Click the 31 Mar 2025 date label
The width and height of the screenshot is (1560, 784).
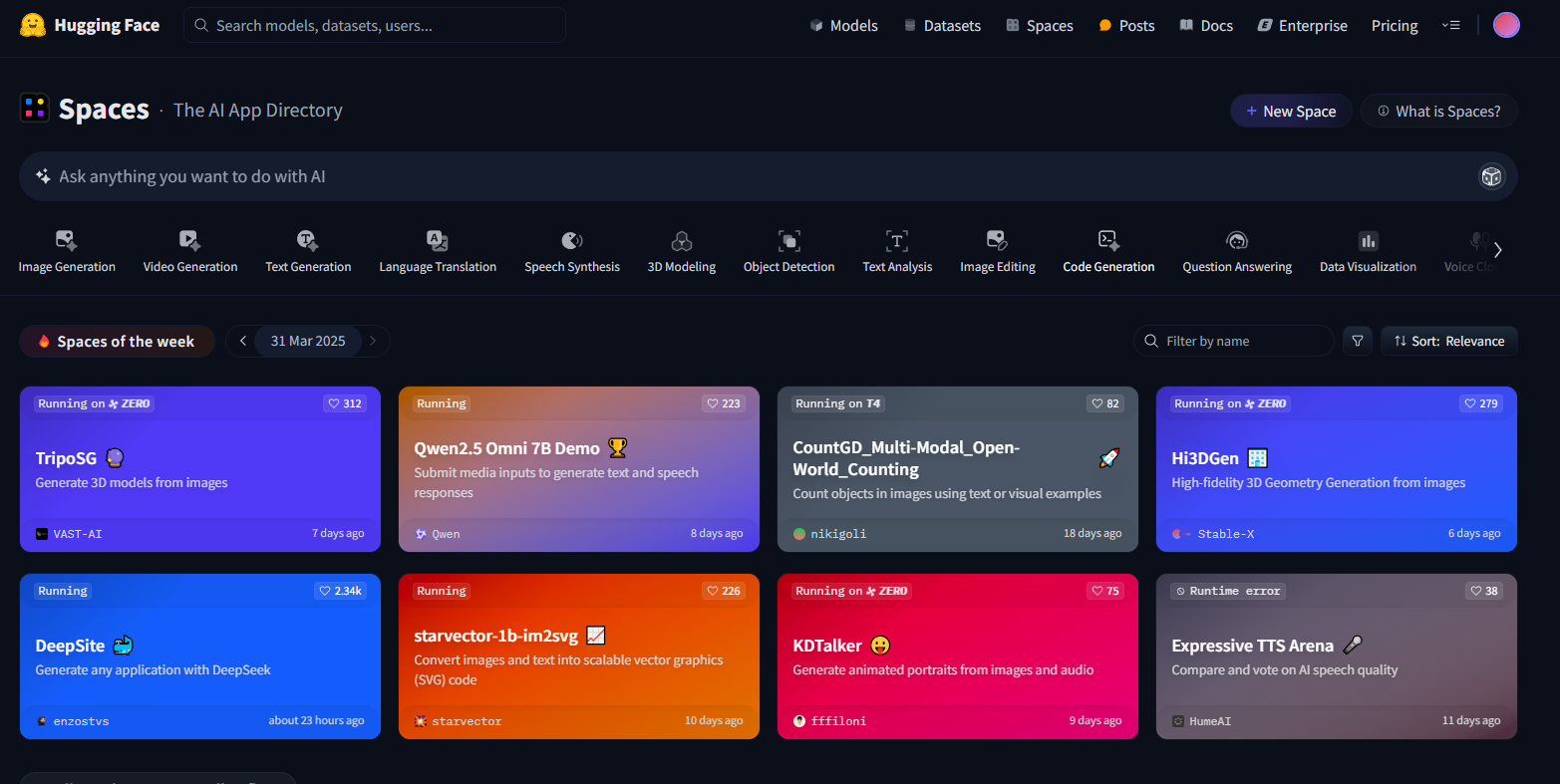point(308,341)
